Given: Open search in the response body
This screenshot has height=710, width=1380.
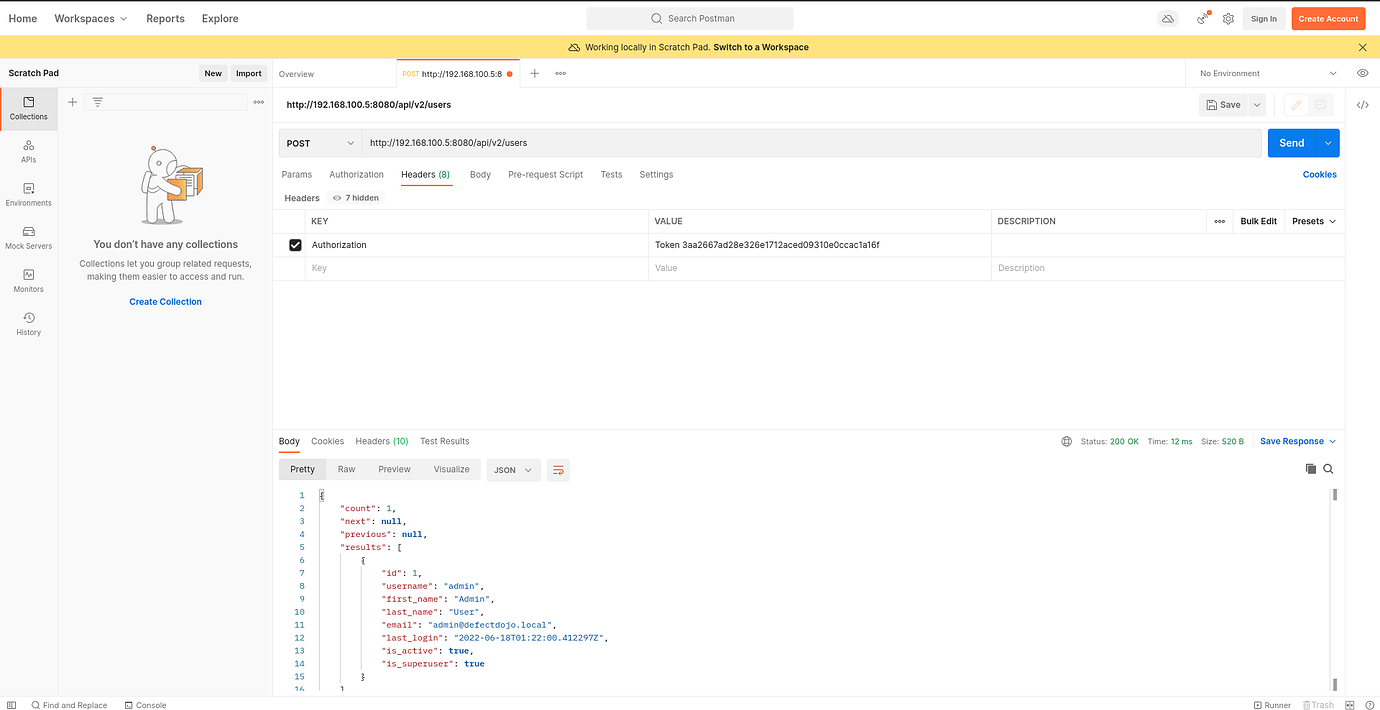Looking at the screenshot, I should pos(1328,468).
